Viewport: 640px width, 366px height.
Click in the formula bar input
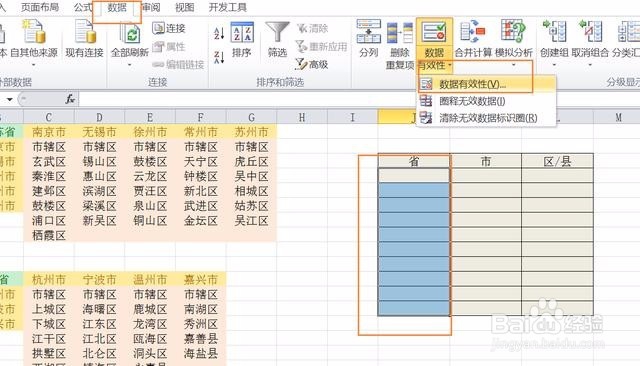point(359,99)
